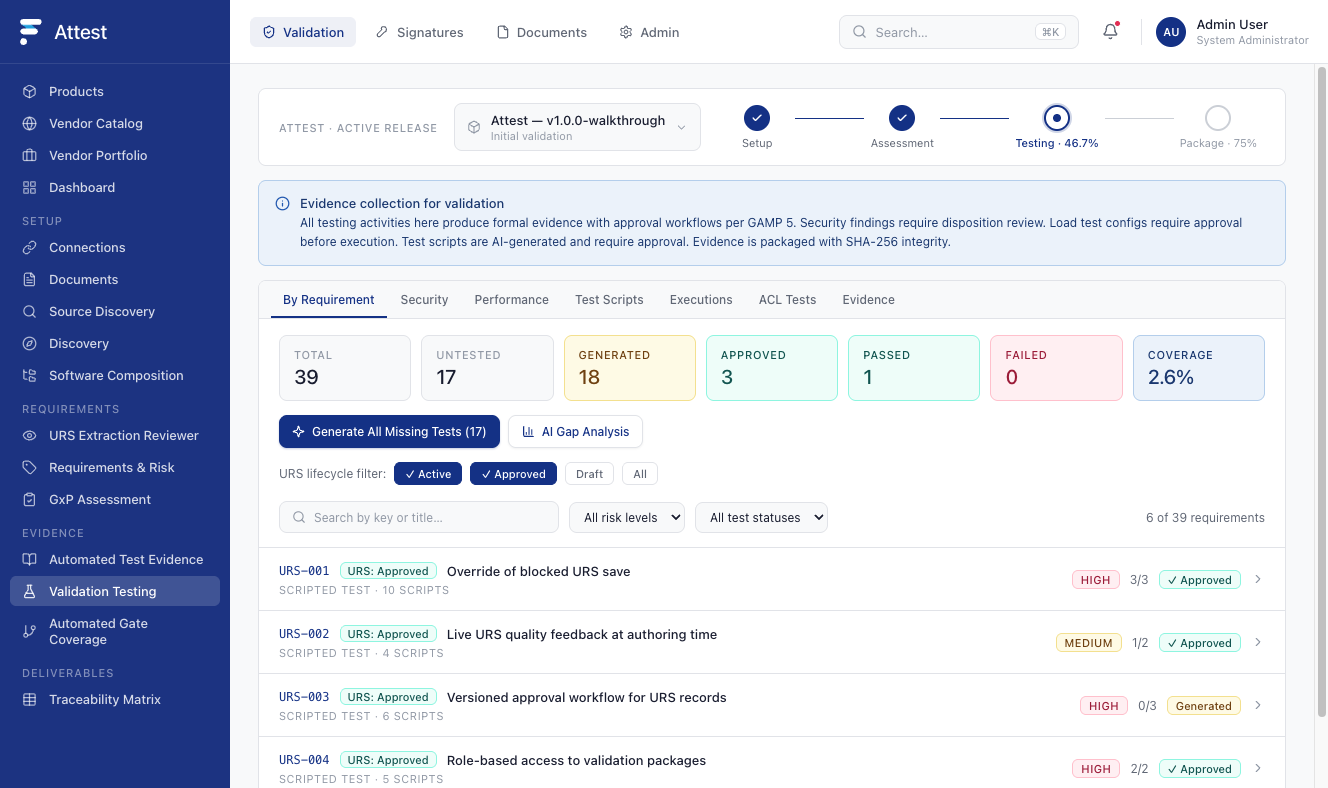Click Generate All Missing Tests (17)
Viewport: 1328px width, 788px height.
click(x=389, y=431)
